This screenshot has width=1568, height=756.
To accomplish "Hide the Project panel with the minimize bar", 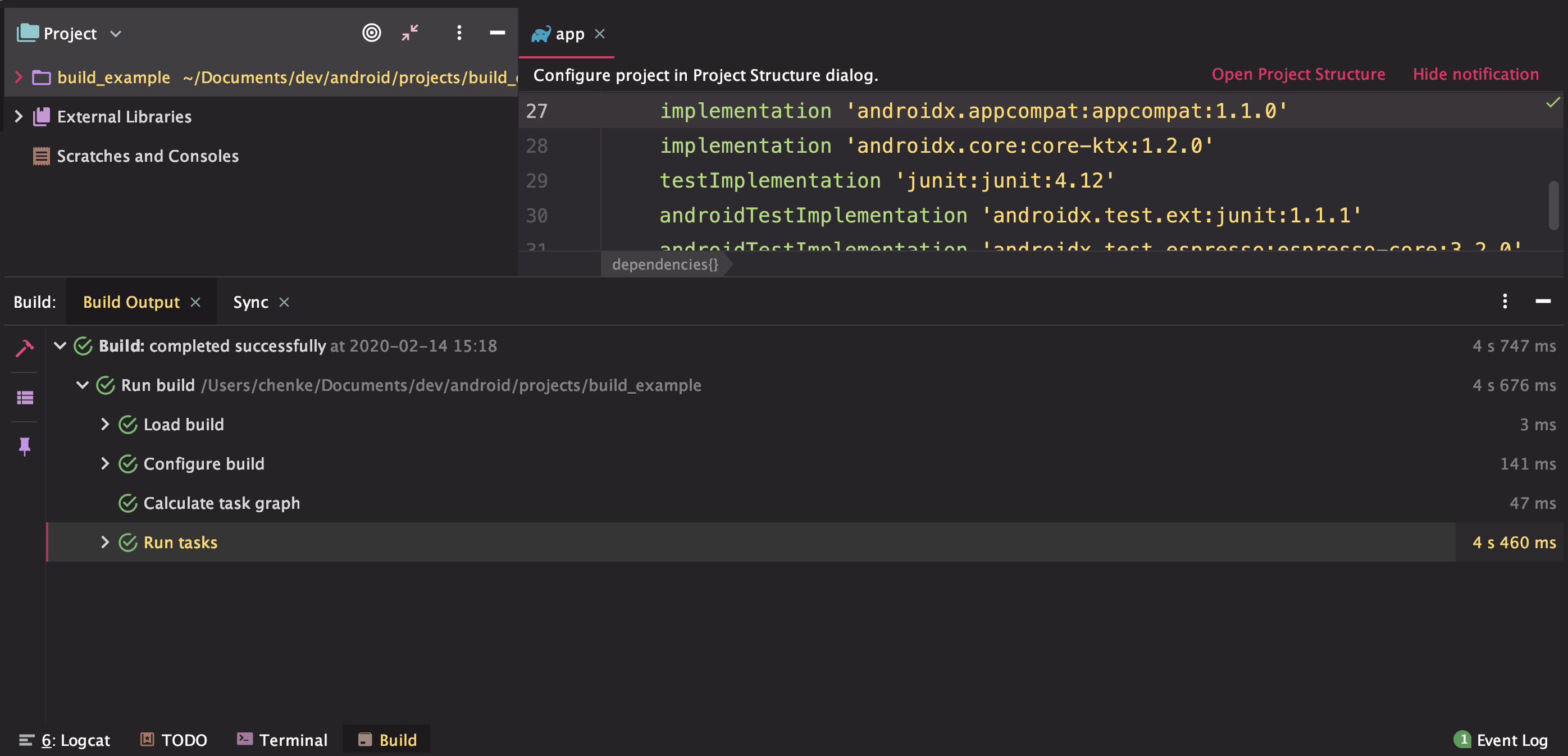I will pos(498,32).
